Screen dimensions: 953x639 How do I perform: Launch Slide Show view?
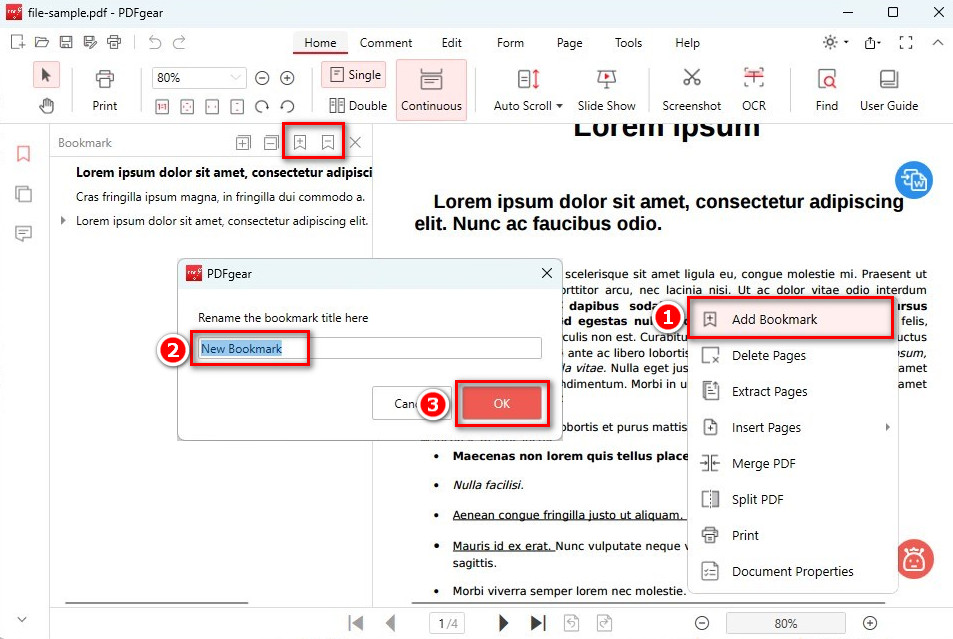[607, 89]
